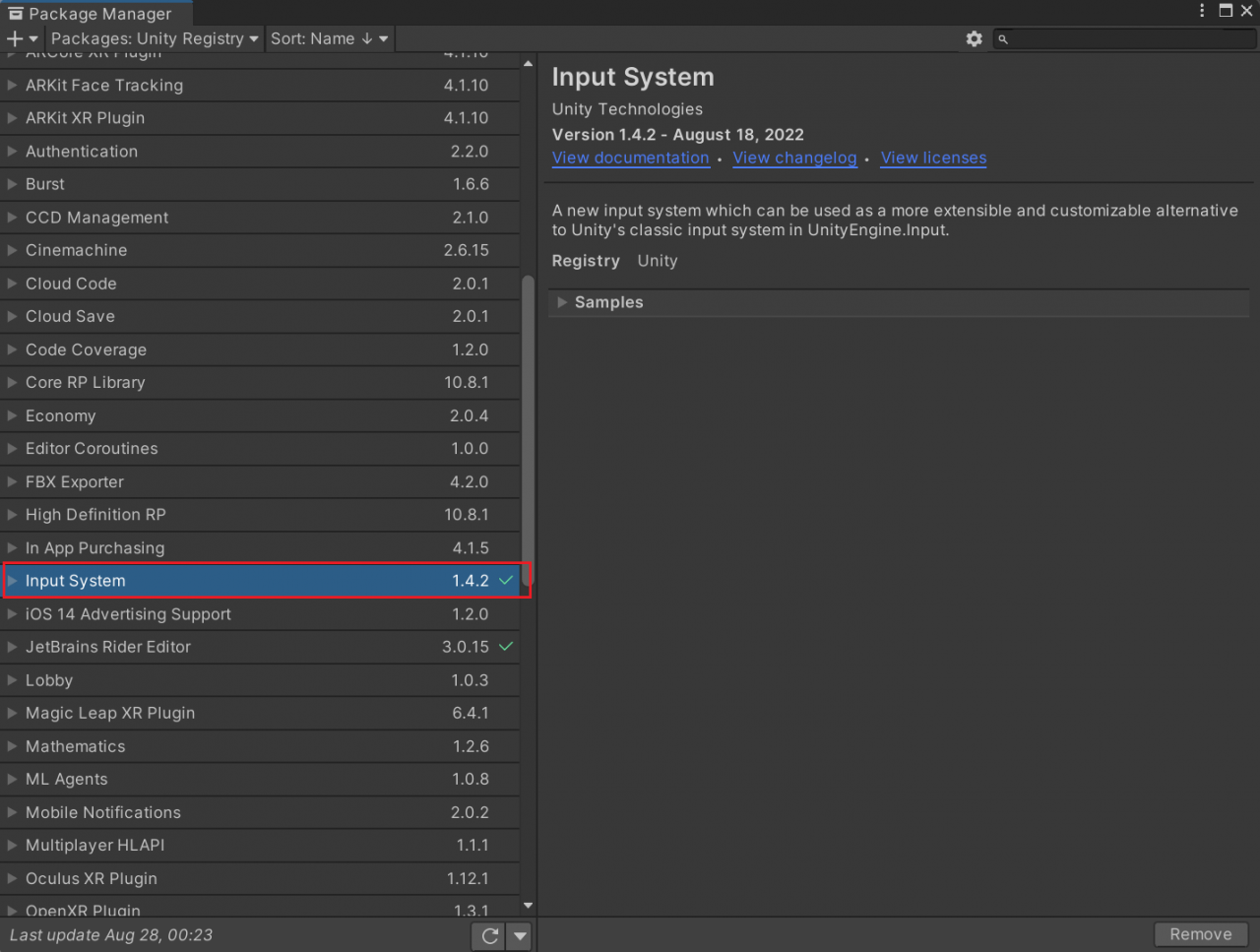Select the ARKit XR Plugin package
The height and width of the screenshot is (952, 1260).
(260, 118)
